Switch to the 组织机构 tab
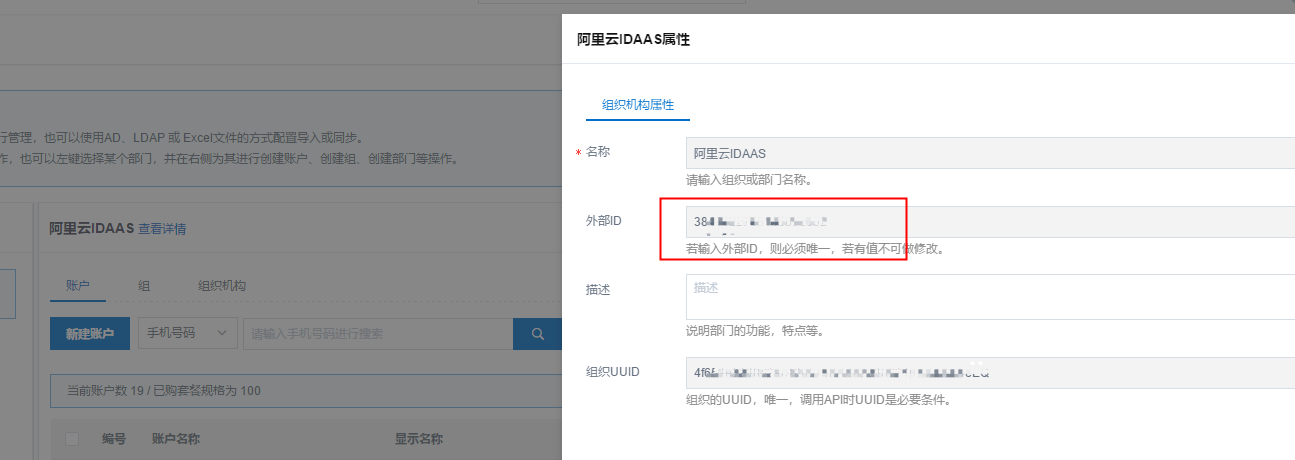The image size is (1295, 460). (x=222, y=286)
